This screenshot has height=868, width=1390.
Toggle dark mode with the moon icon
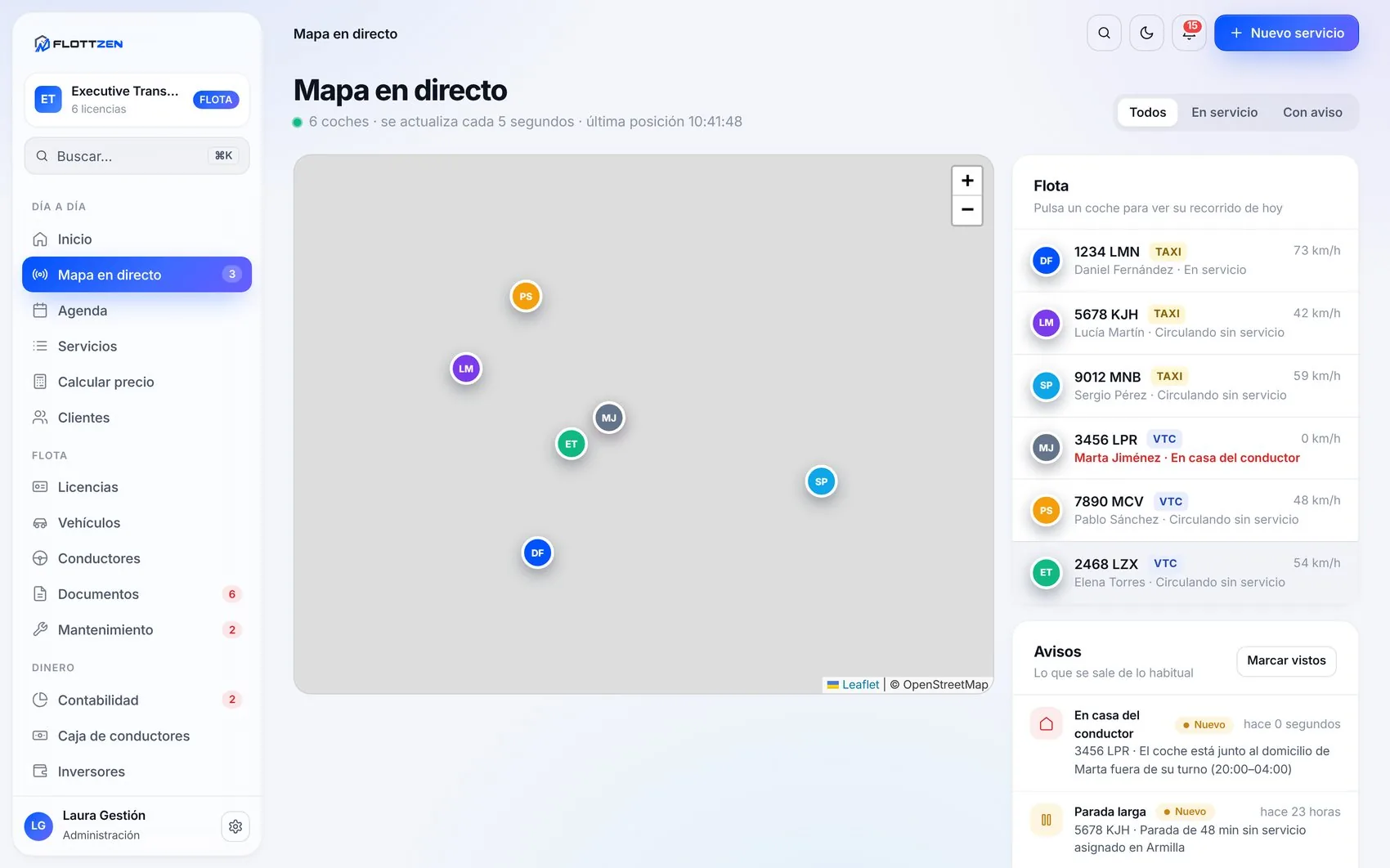1146,33
